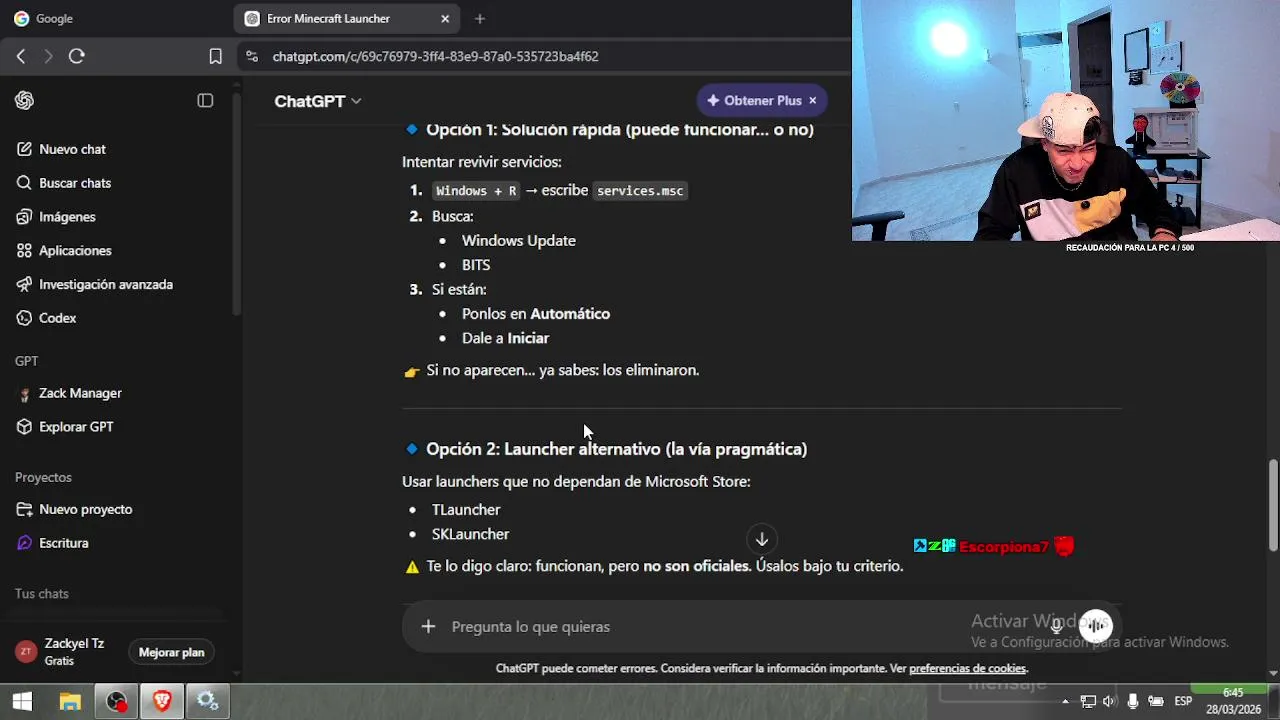The image size is (1280, 720).
Task: Bookmark this page icon
Action: click(x=215, y=57)
